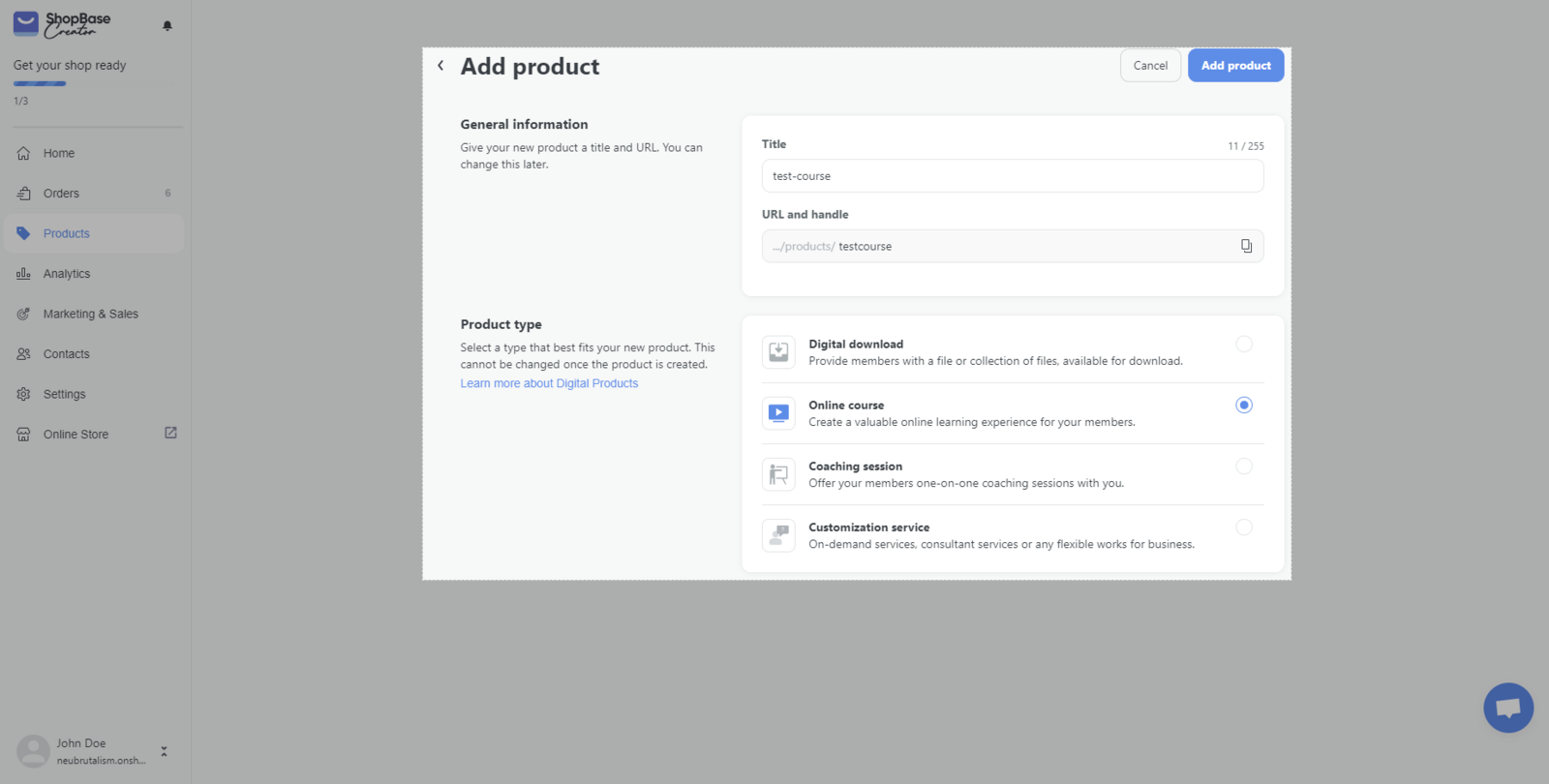This screenshot has width=1549, height=784.
Task: Click the URL and handle input field
Action: tap(1013, 246)
